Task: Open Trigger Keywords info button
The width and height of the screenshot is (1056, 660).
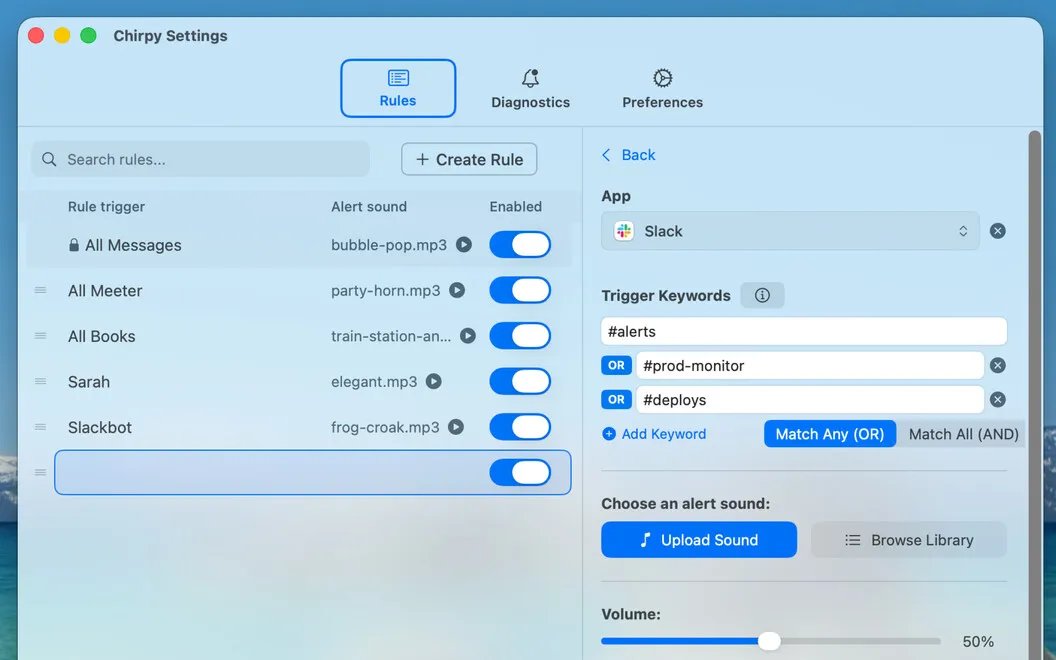Action: click(x=762, y=295)
